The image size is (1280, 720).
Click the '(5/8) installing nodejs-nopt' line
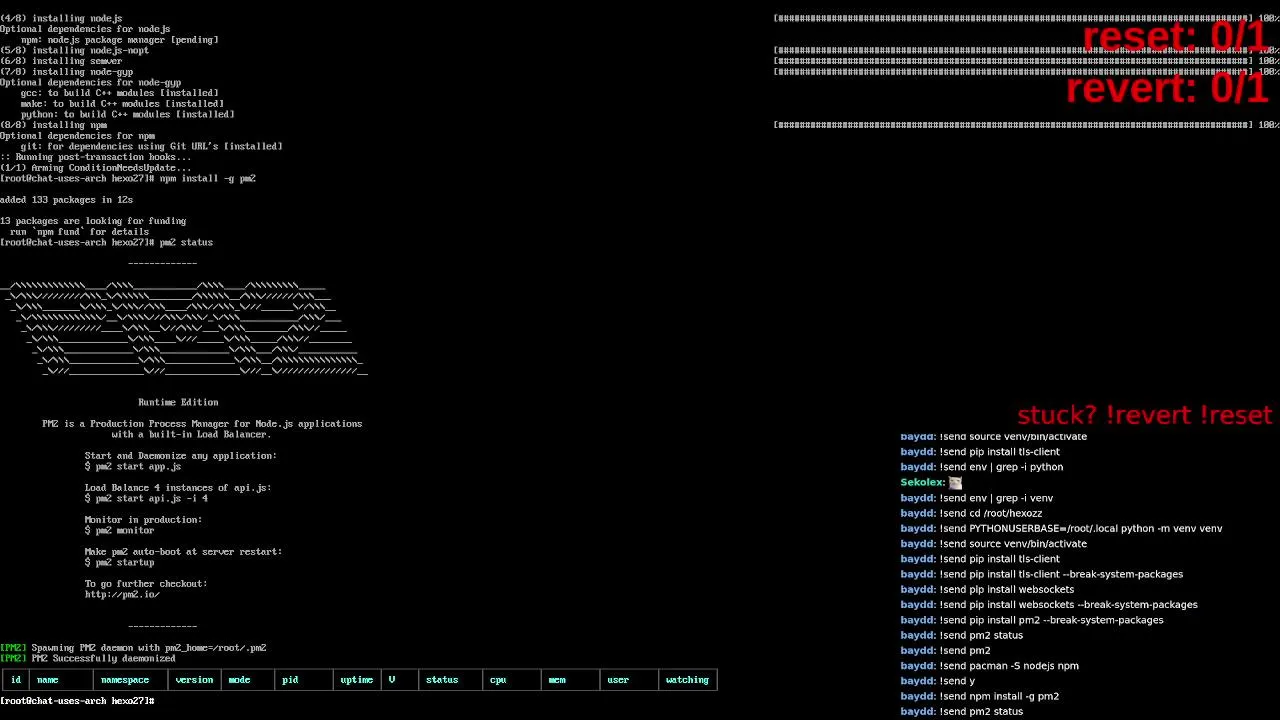[x=74, y=51]
